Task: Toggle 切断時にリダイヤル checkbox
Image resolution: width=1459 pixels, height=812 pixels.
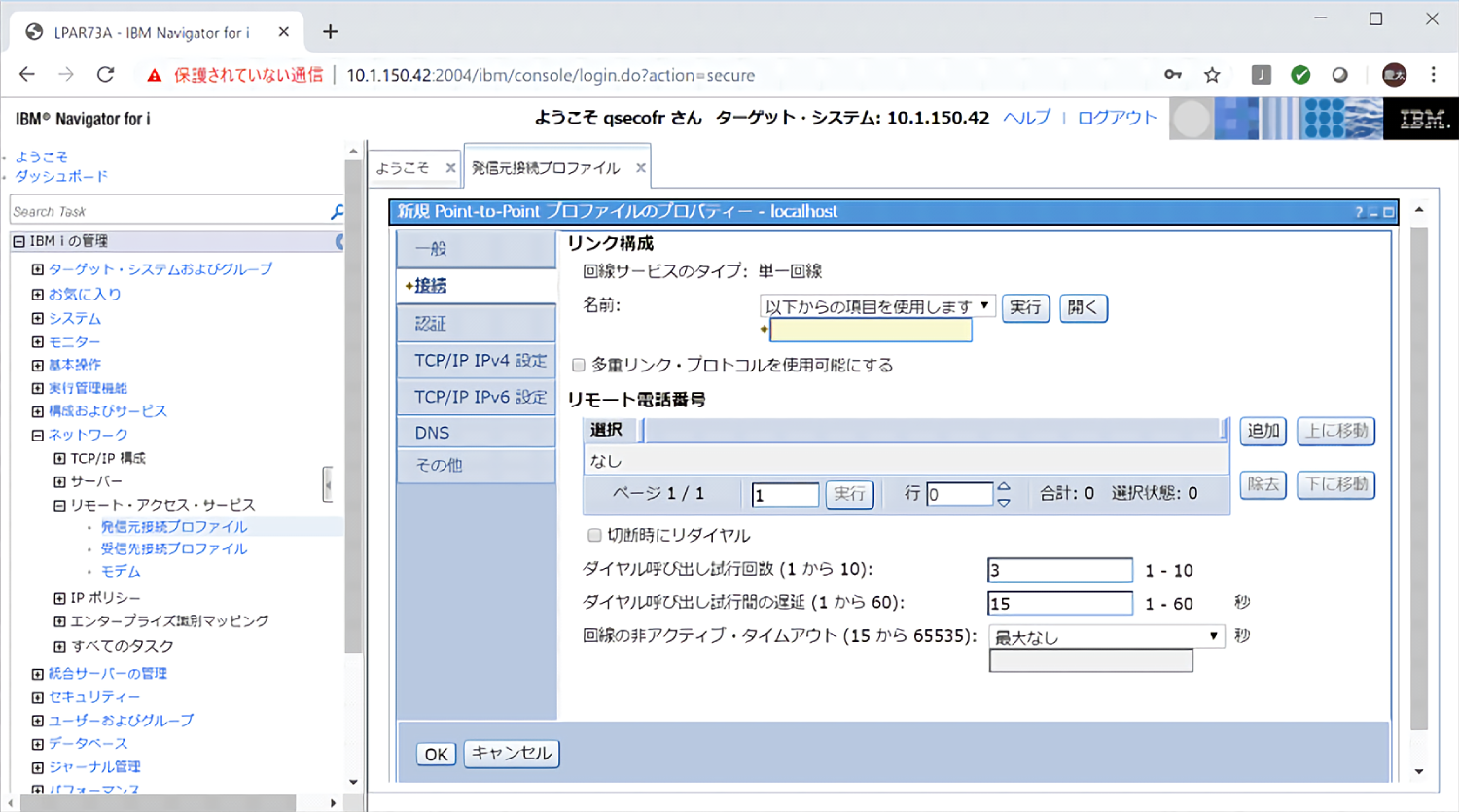Action: (594, 535)
